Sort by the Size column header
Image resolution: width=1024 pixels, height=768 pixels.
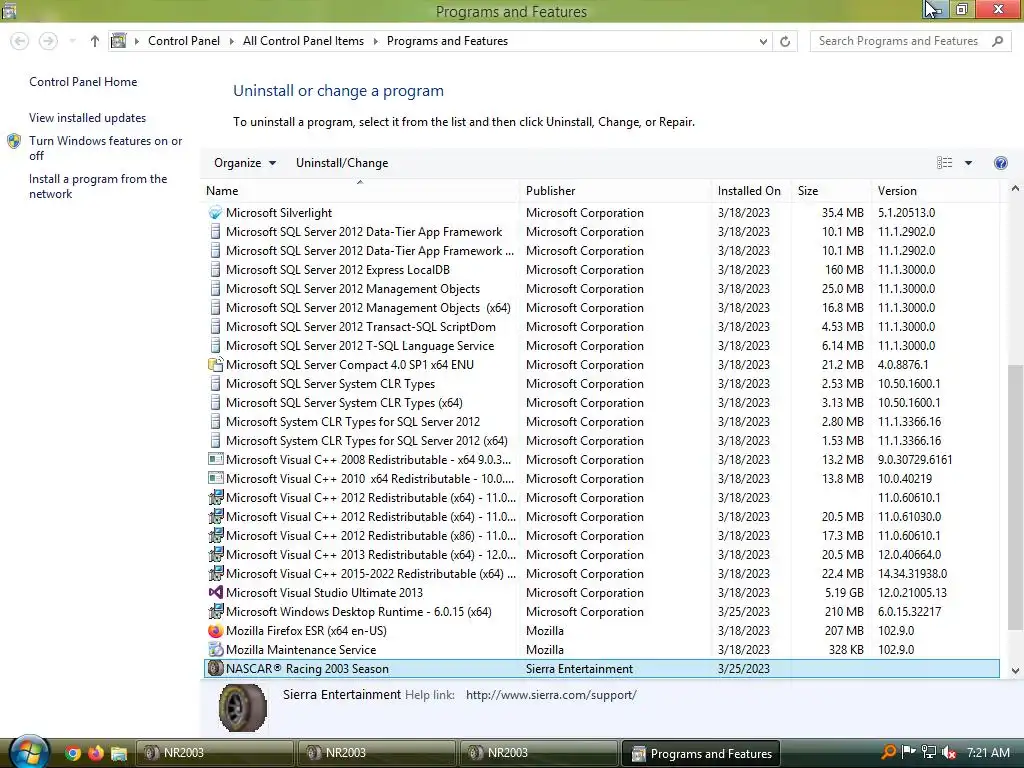(x=831, y=191)
